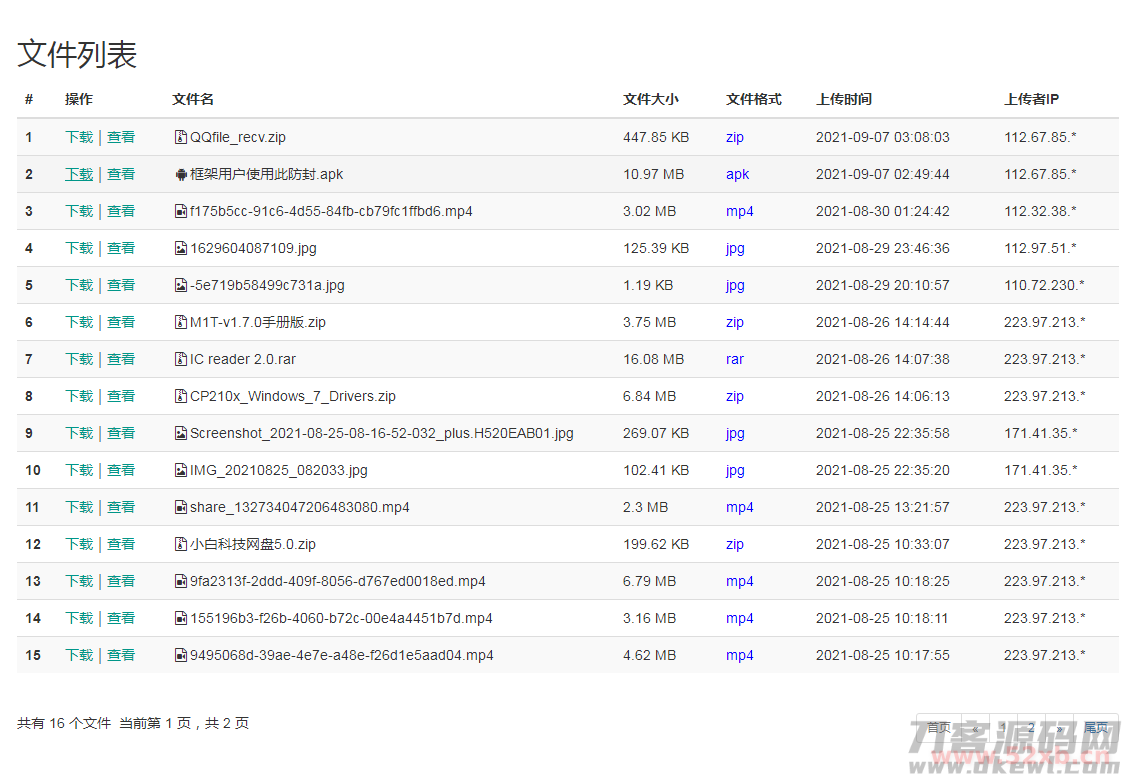
Task: Click the 尾页 last-page button
Action: tap(1095, 728)
